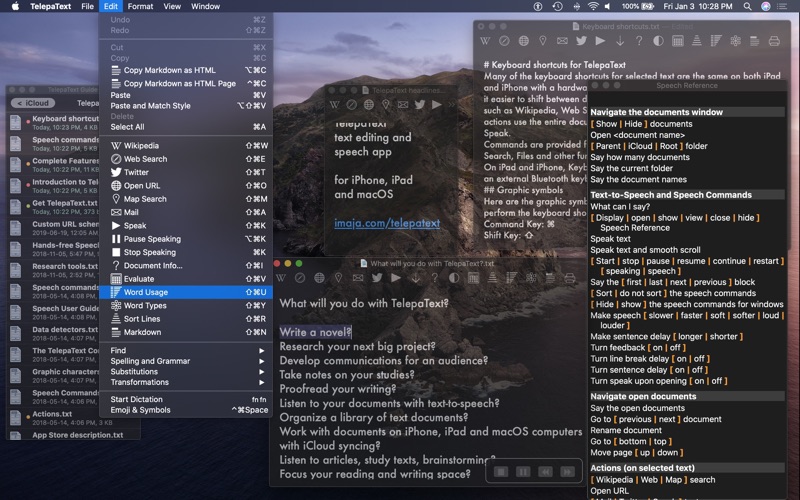Image resolution: width=800 pixels, height=500 pixels.
Task: Choose Pause Speaking menu item
Action: (186, 239)
